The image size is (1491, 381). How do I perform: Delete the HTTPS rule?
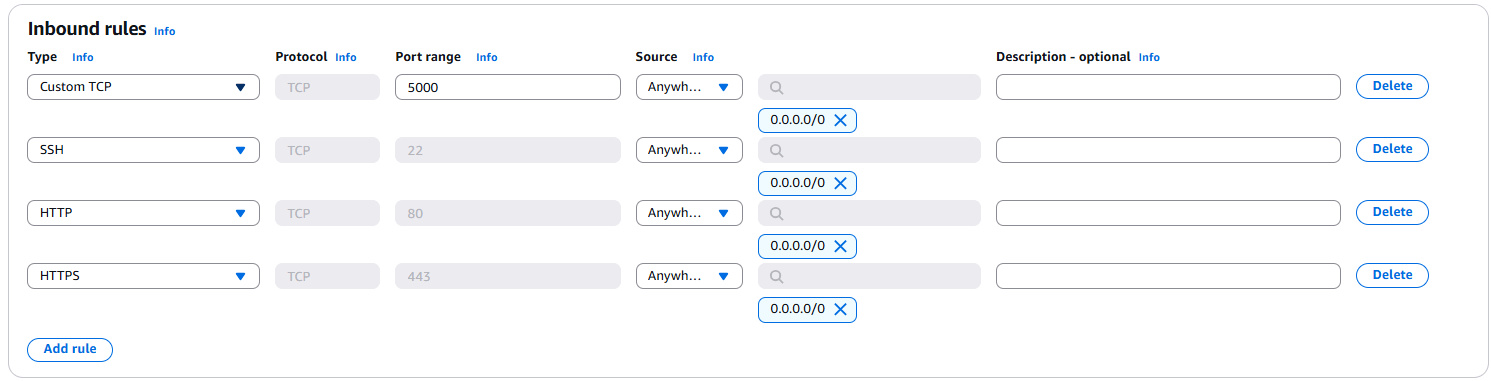point(1392,275)
